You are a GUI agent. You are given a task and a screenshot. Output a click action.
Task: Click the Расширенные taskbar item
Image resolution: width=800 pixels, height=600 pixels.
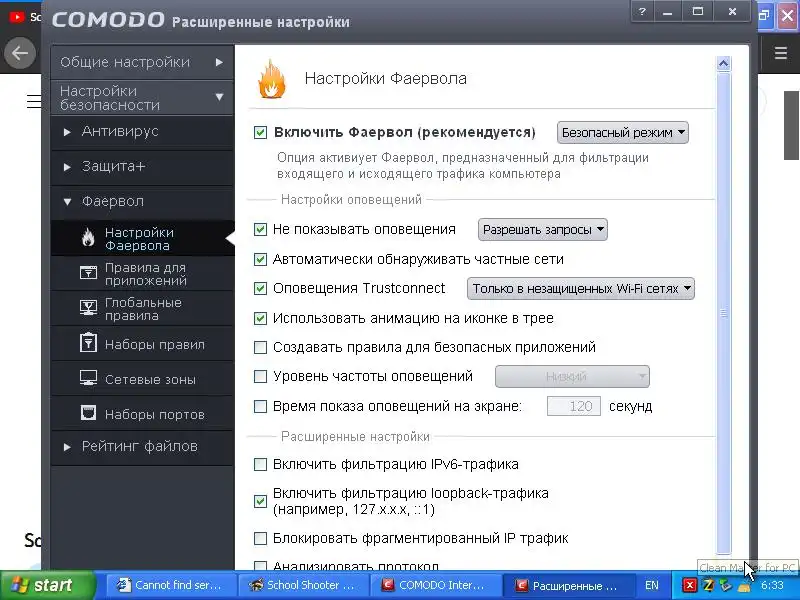[567, 585]
